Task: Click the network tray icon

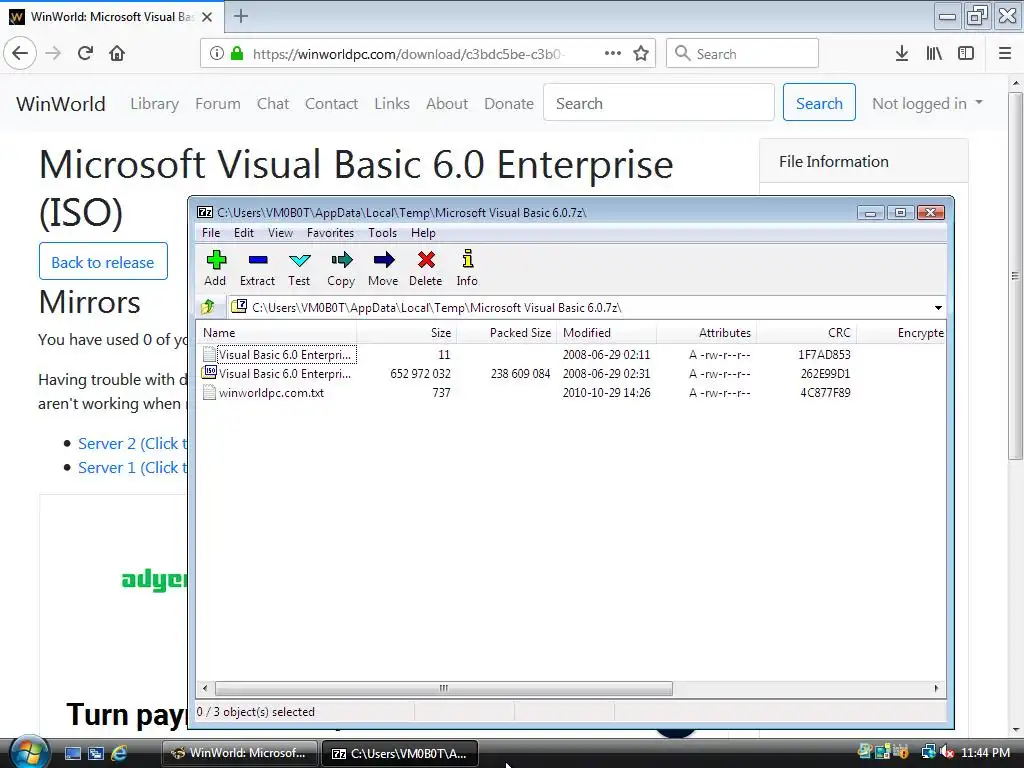Action: coord(928,752)
